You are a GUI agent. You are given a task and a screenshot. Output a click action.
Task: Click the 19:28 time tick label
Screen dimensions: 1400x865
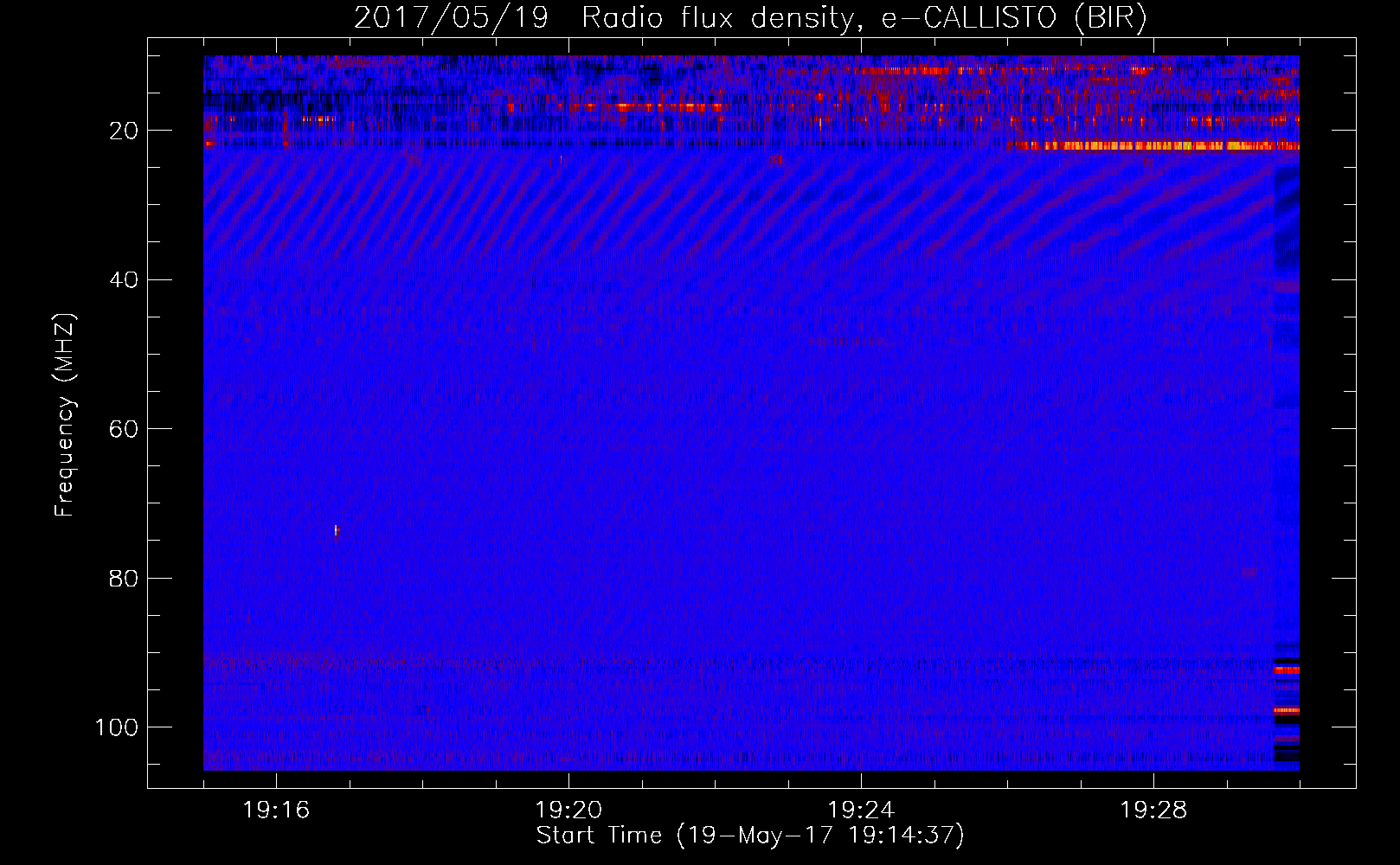click(1153, 811)
